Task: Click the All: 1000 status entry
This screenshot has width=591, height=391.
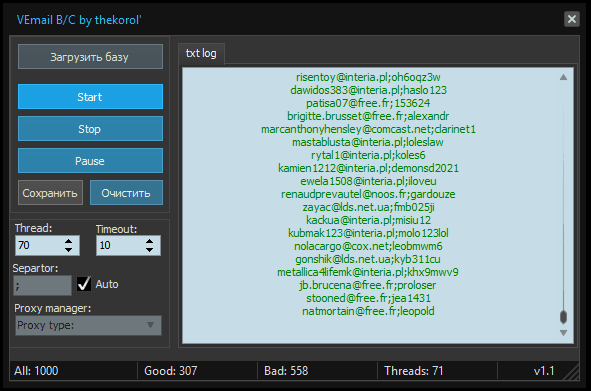Action: tap(36, 371)
